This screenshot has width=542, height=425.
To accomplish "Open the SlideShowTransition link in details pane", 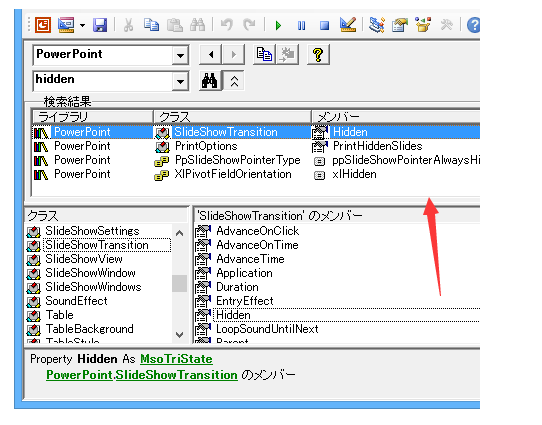I will pos(176,375).
